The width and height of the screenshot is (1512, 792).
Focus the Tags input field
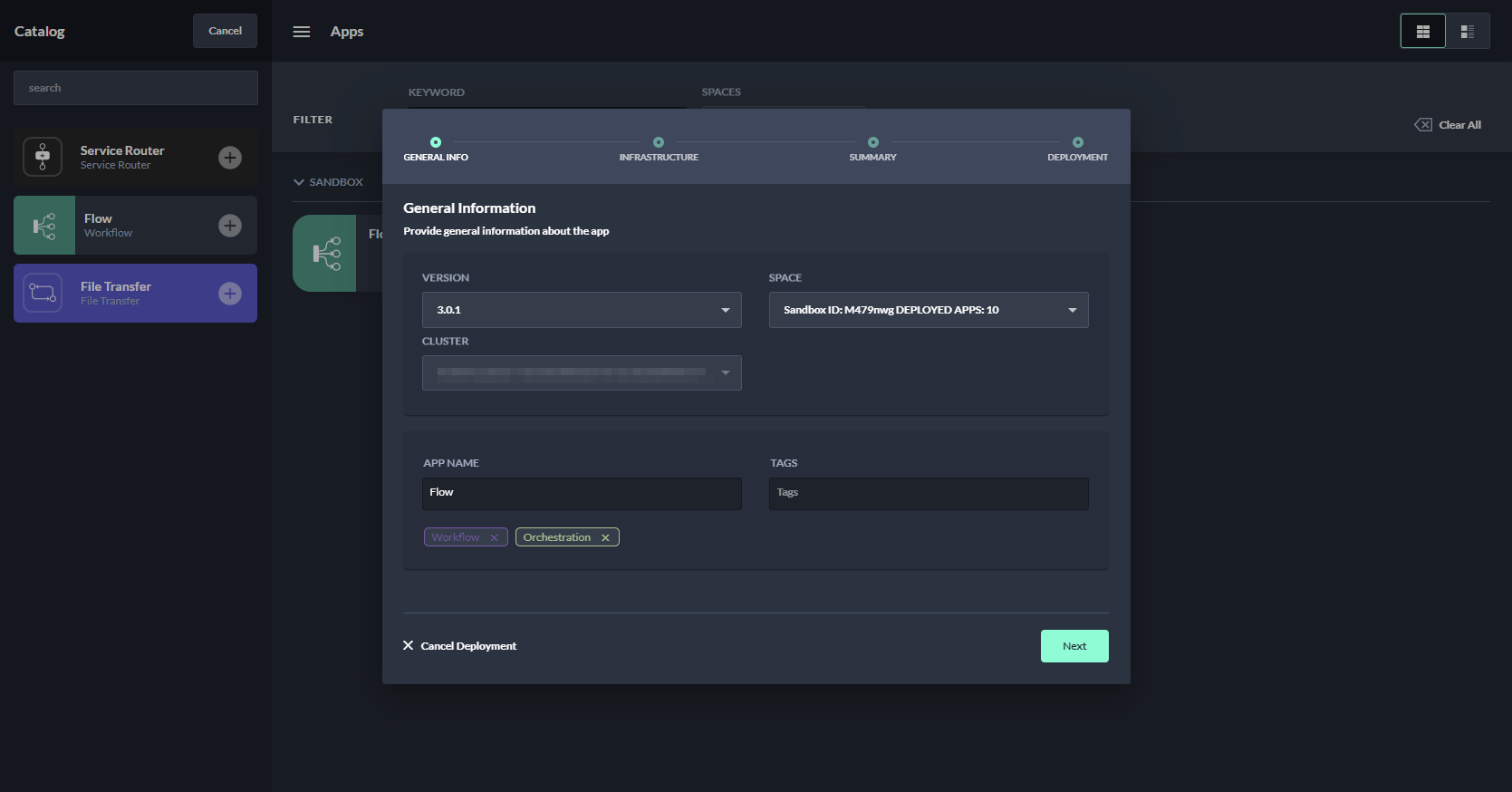[x=929, y=494]
